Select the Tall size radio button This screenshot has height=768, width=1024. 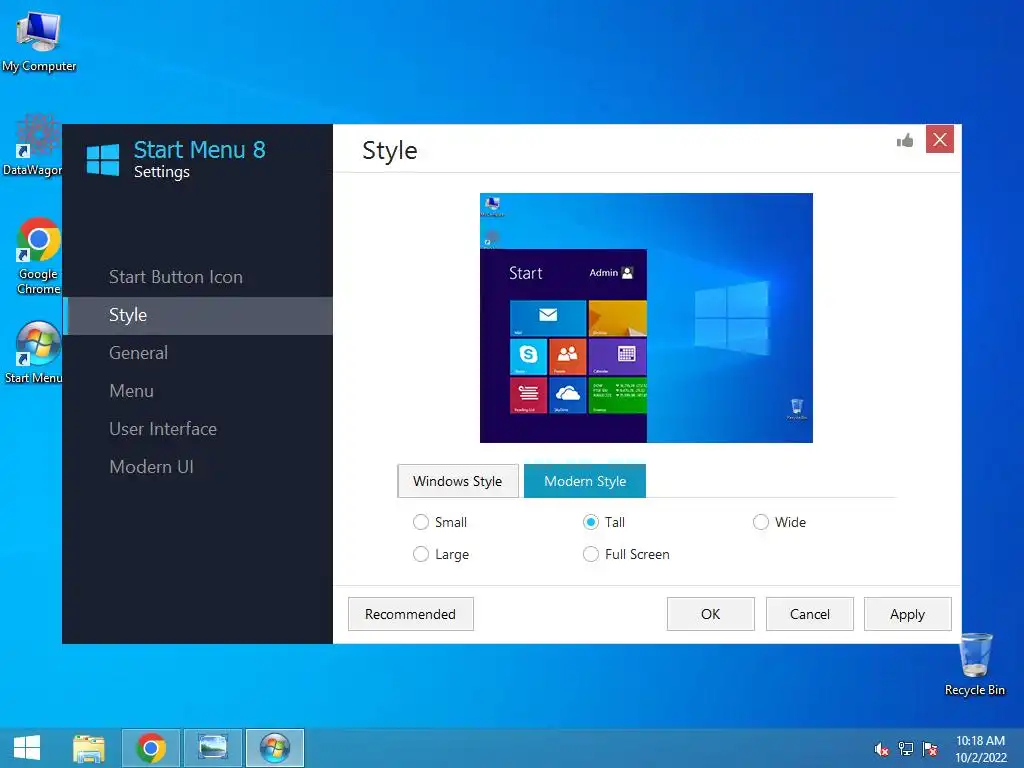[591, 522]
